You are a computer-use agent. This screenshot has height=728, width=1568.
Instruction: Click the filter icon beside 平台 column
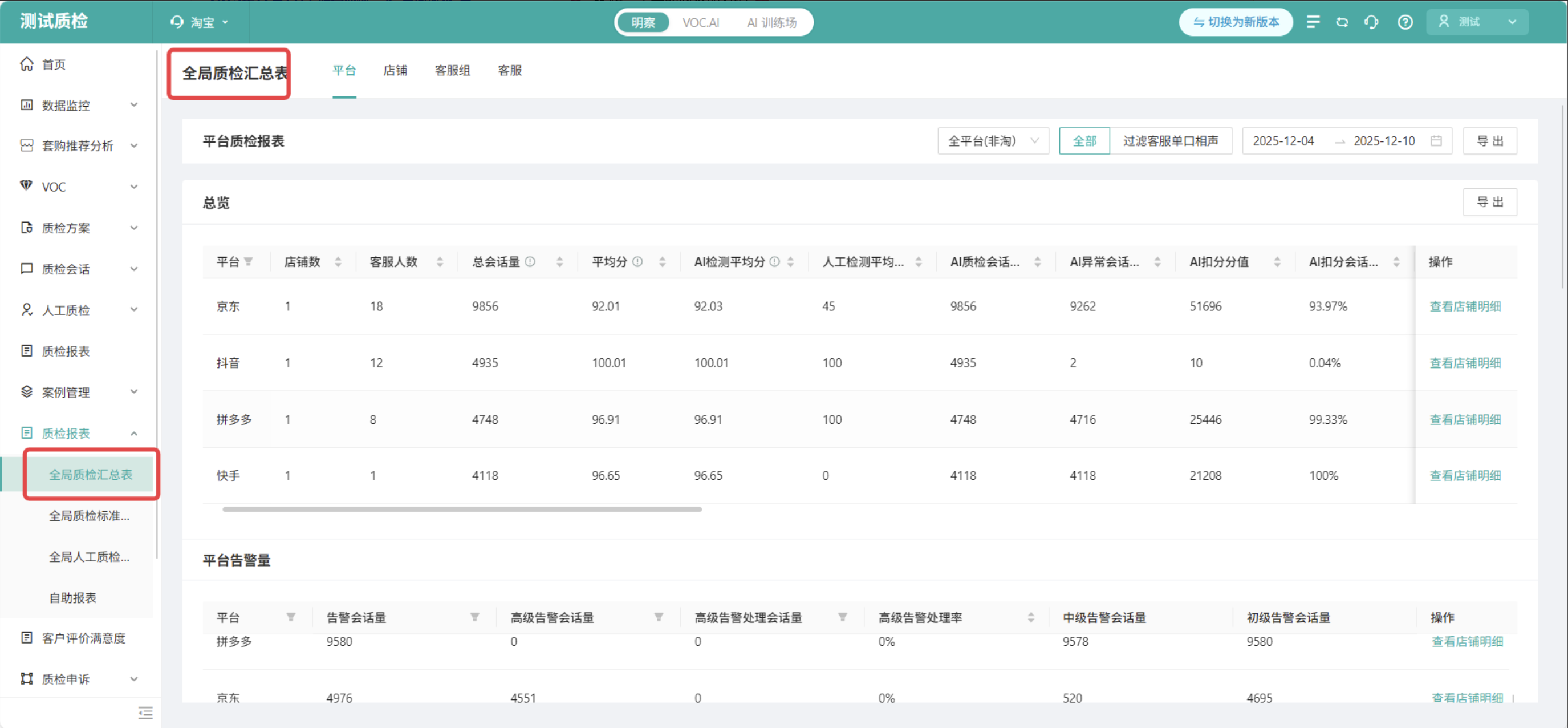(x=249, y=262)
